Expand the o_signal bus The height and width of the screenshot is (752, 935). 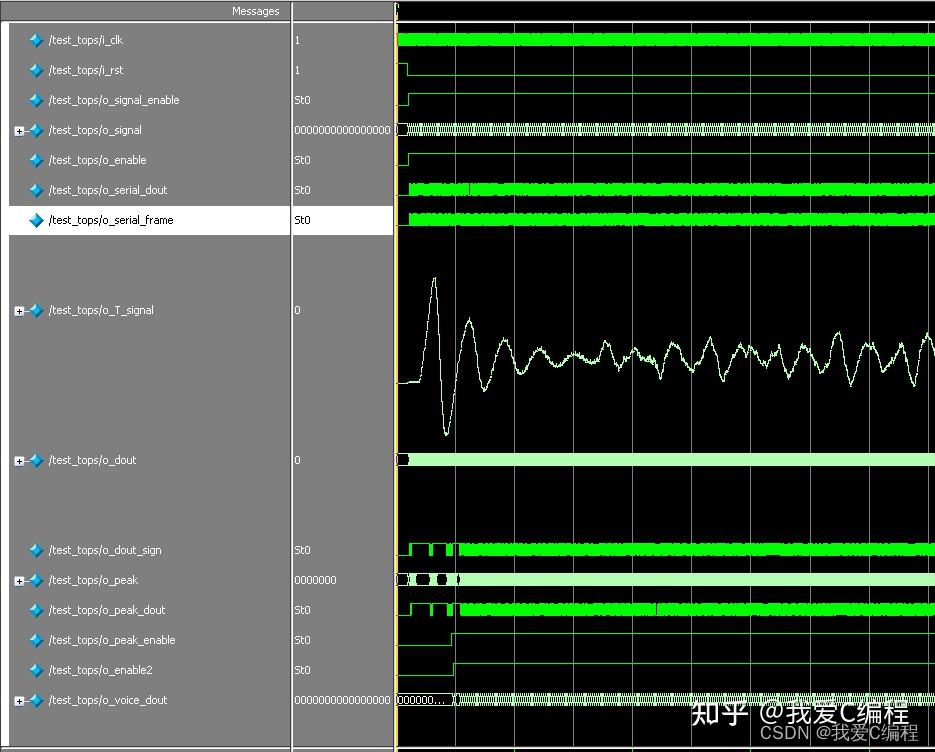point(19,131)
